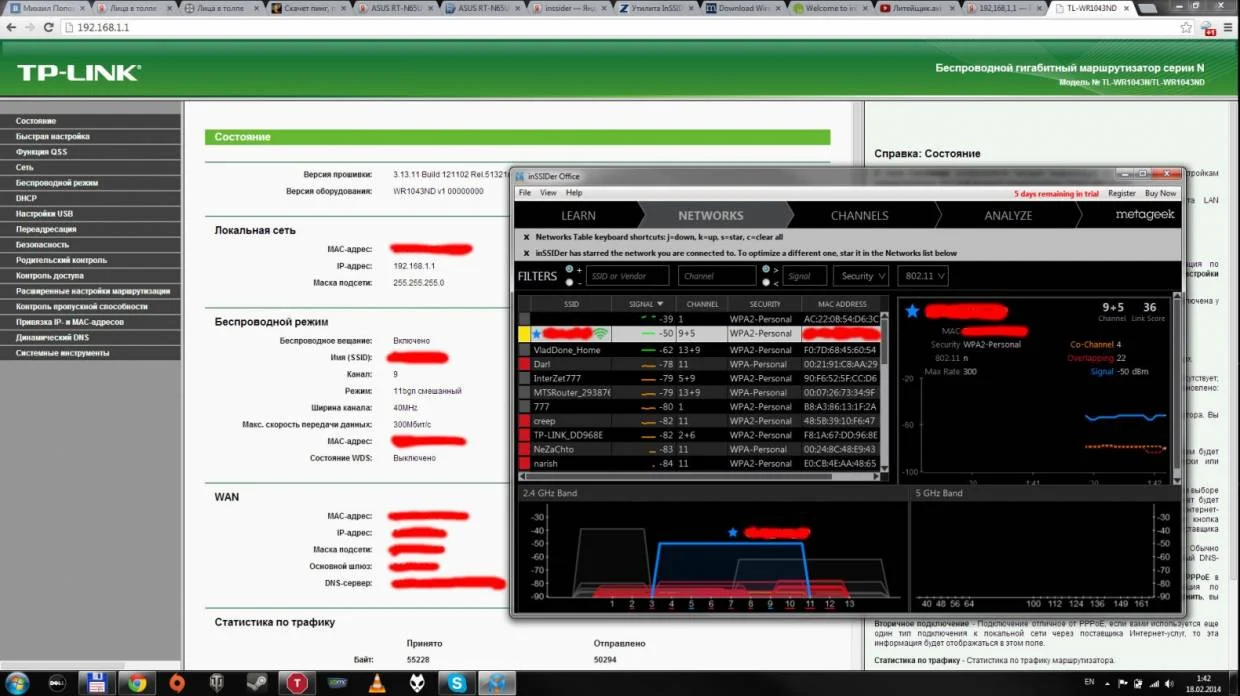Viewport: 1240px width, 696px height.
Task: Click the yellow color swatch of the starred network
Action: point(524,333)
